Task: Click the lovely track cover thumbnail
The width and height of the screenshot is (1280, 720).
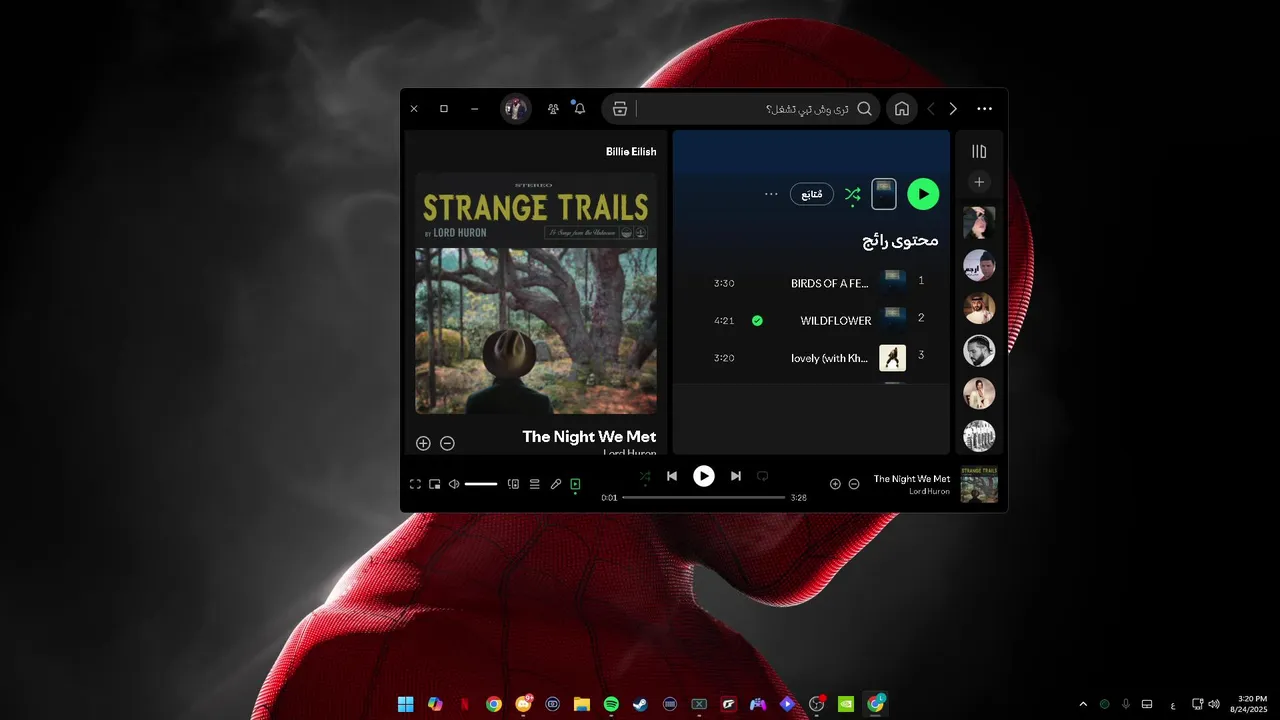Action: coord(892,358)
